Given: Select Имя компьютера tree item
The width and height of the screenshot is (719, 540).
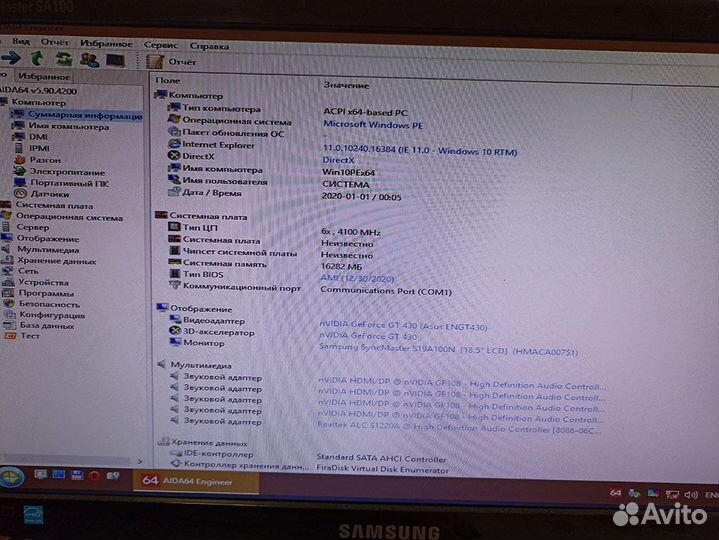Looking at the screenshot, I should pos(69,126).
